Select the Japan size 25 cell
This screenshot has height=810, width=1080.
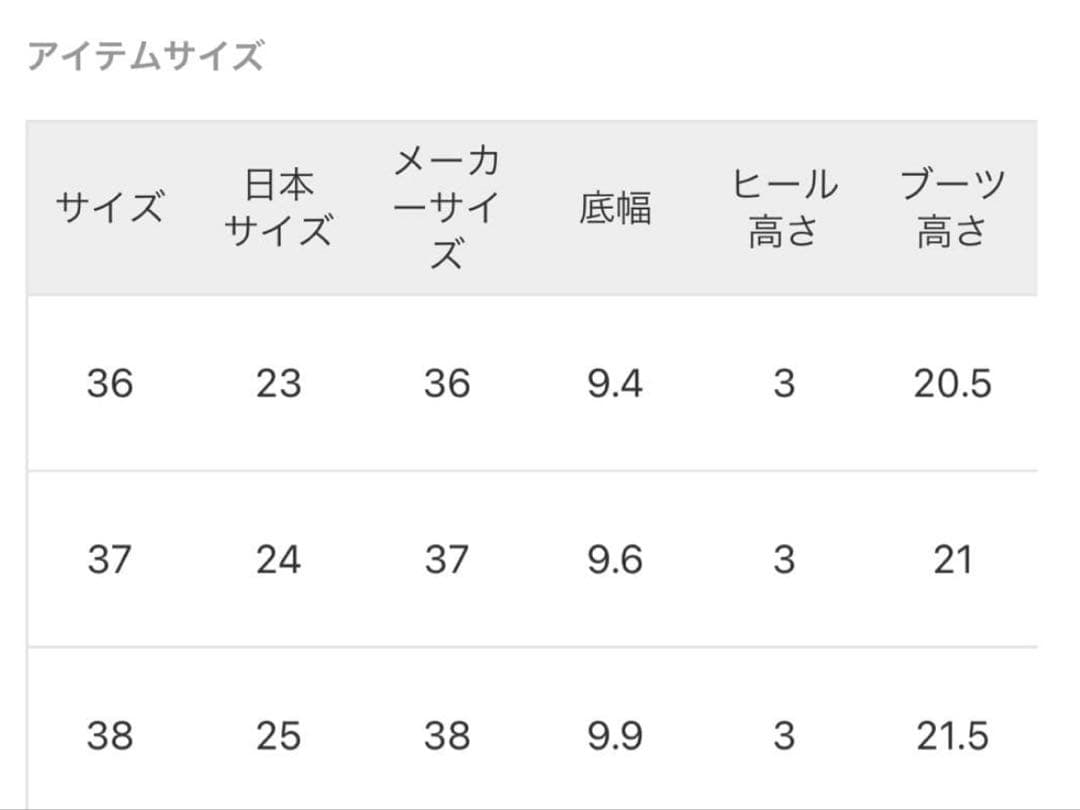[x=277, y=736]
